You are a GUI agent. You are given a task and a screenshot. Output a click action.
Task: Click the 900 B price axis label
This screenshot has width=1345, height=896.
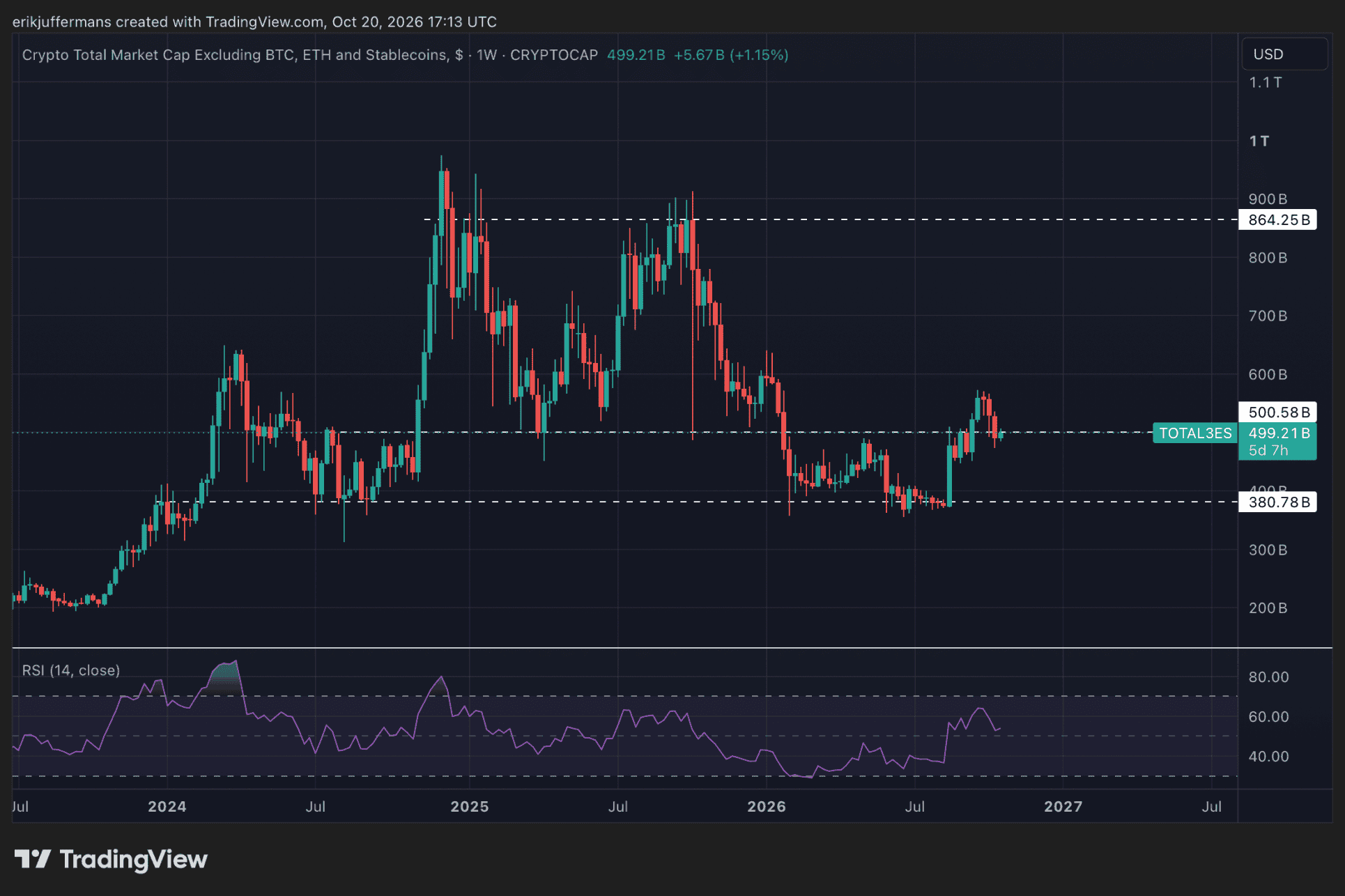click(x=1268, y=199)
